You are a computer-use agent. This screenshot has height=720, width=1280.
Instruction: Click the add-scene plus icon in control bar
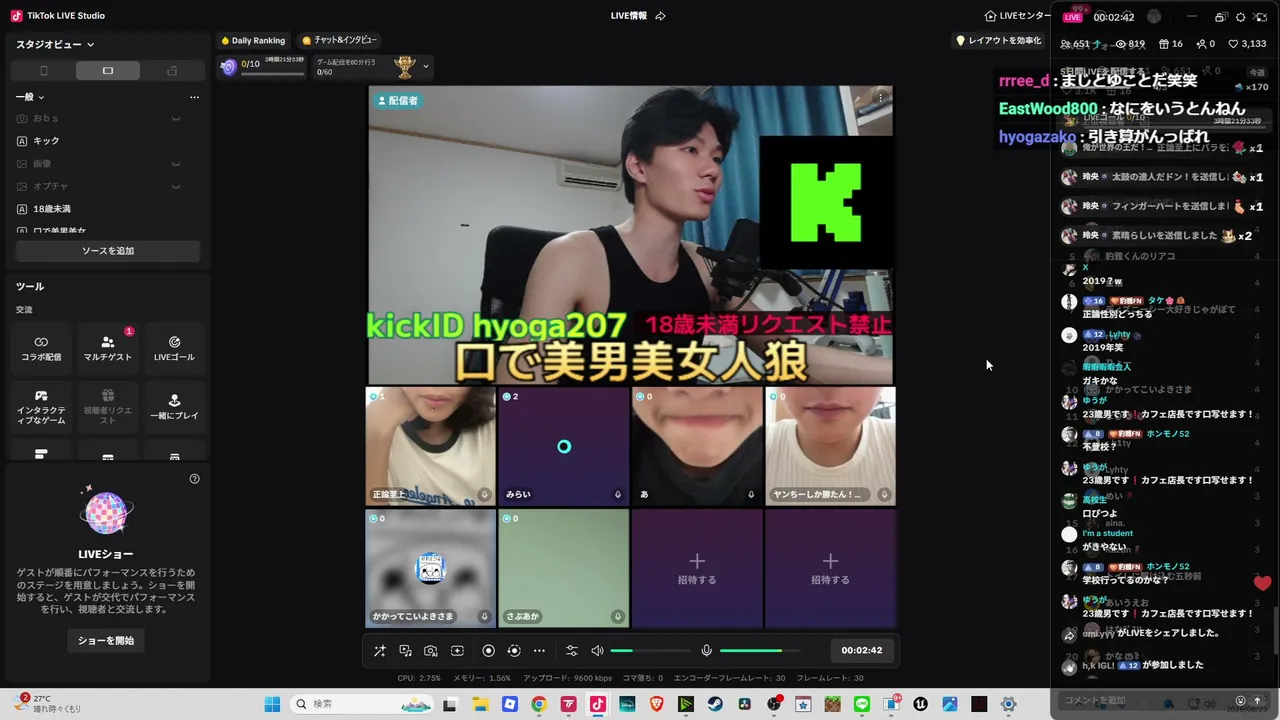[457, 651]
